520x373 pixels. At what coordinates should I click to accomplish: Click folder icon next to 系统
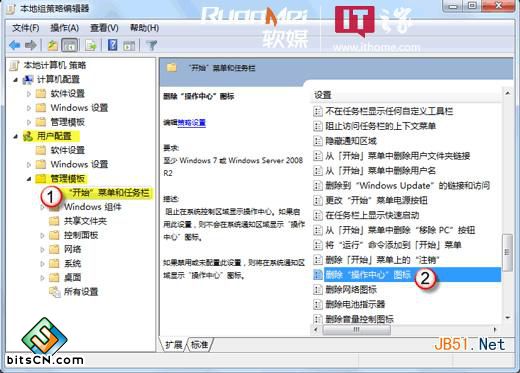pyautogui.click(x=54, y=264)
